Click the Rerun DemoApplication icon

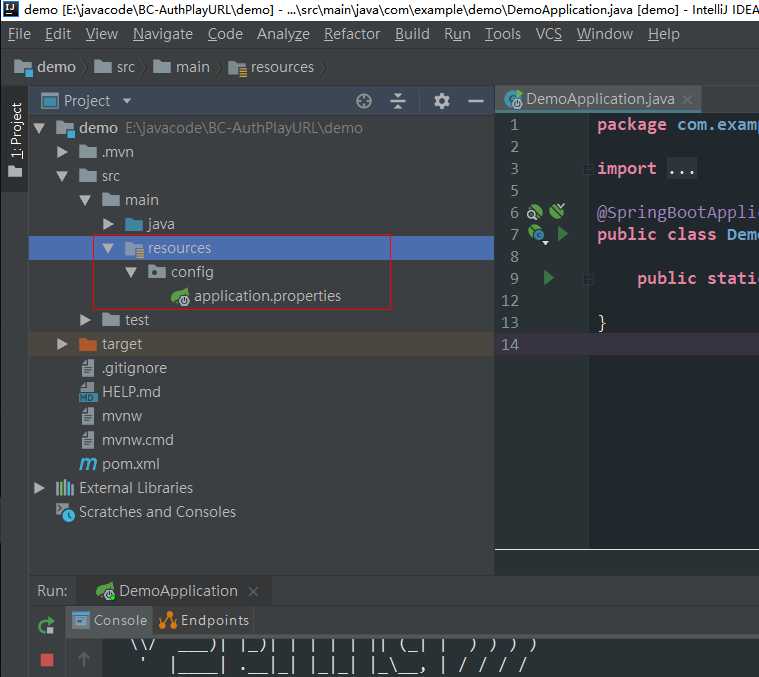click(x=46, y=625)
